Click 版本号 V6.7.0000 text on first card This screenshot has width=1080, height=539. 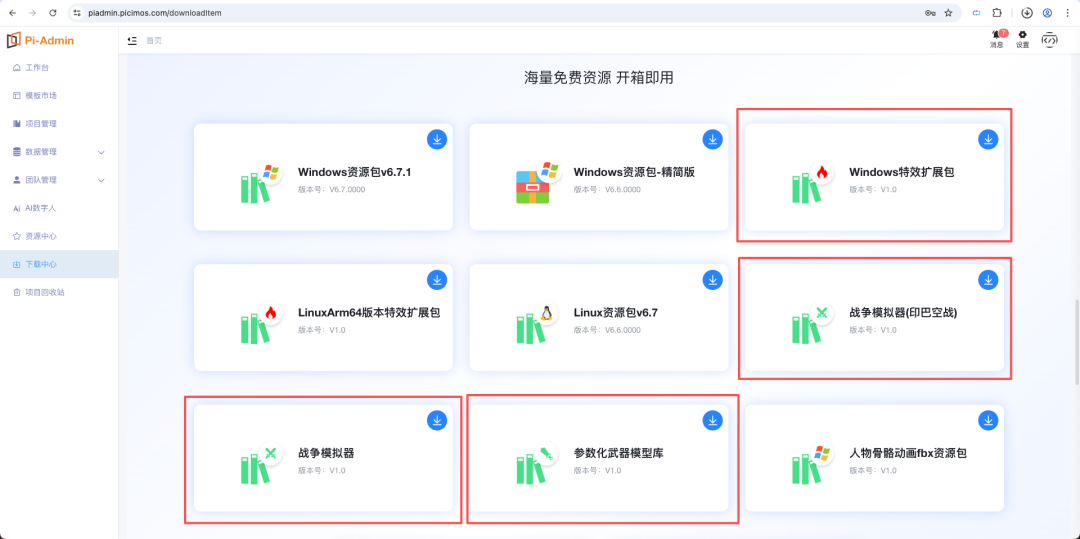[331, 189]
